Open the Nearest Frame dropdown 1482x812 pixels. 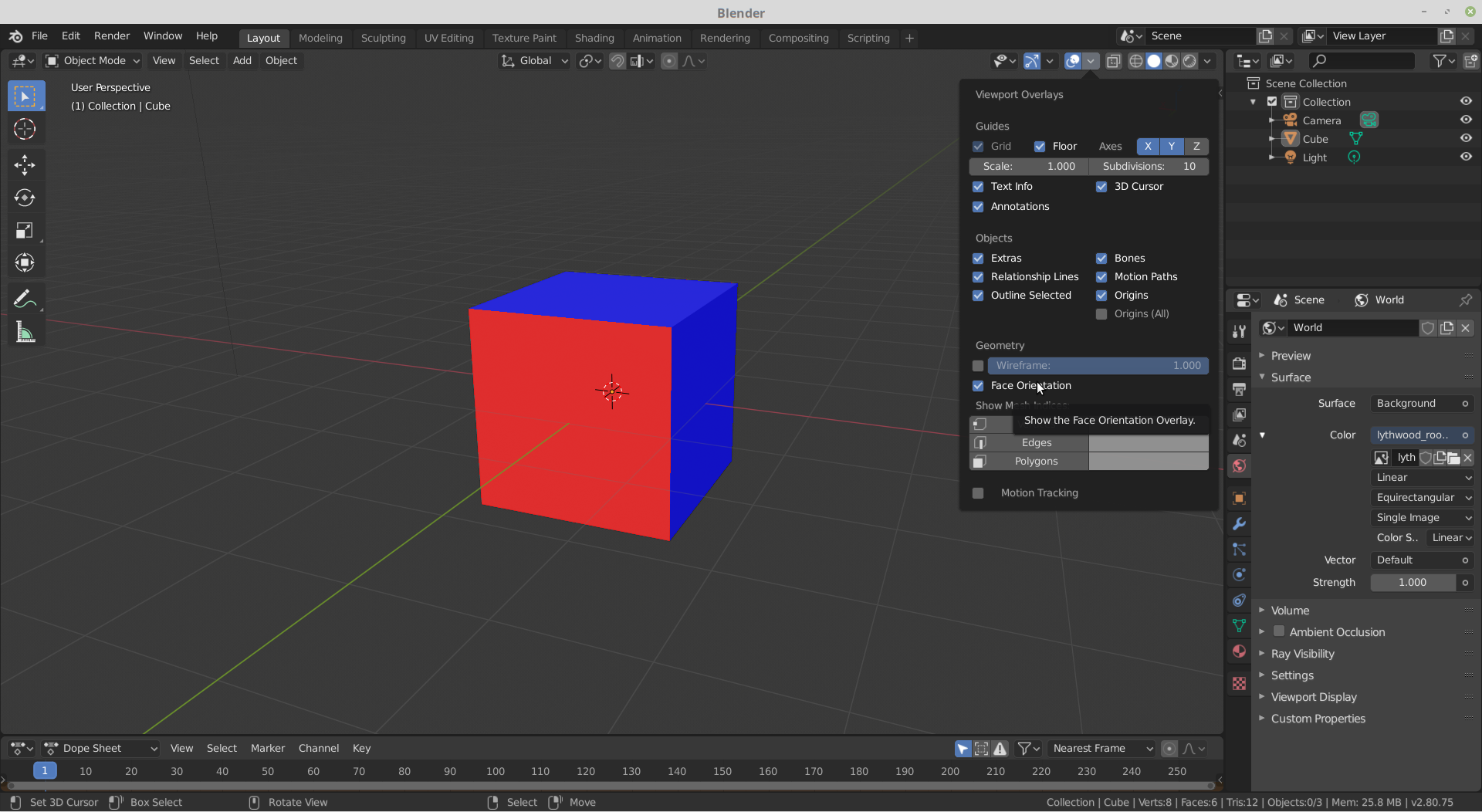coord(1101,748)
